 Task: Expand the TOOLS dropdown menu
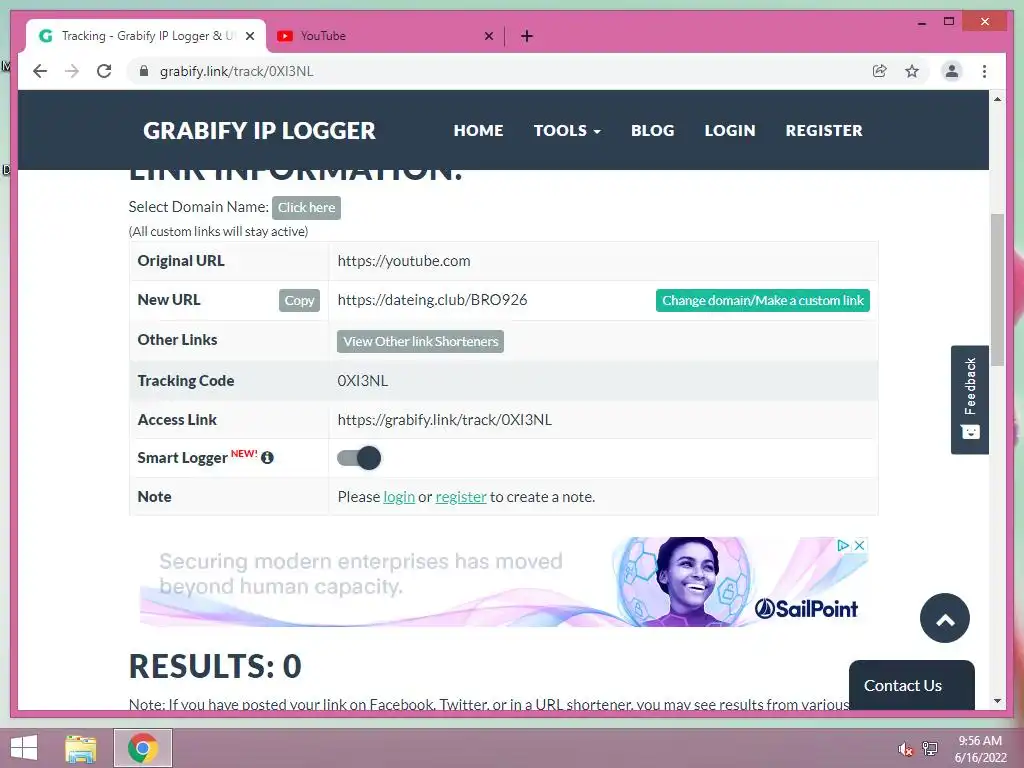coord(567,131)
